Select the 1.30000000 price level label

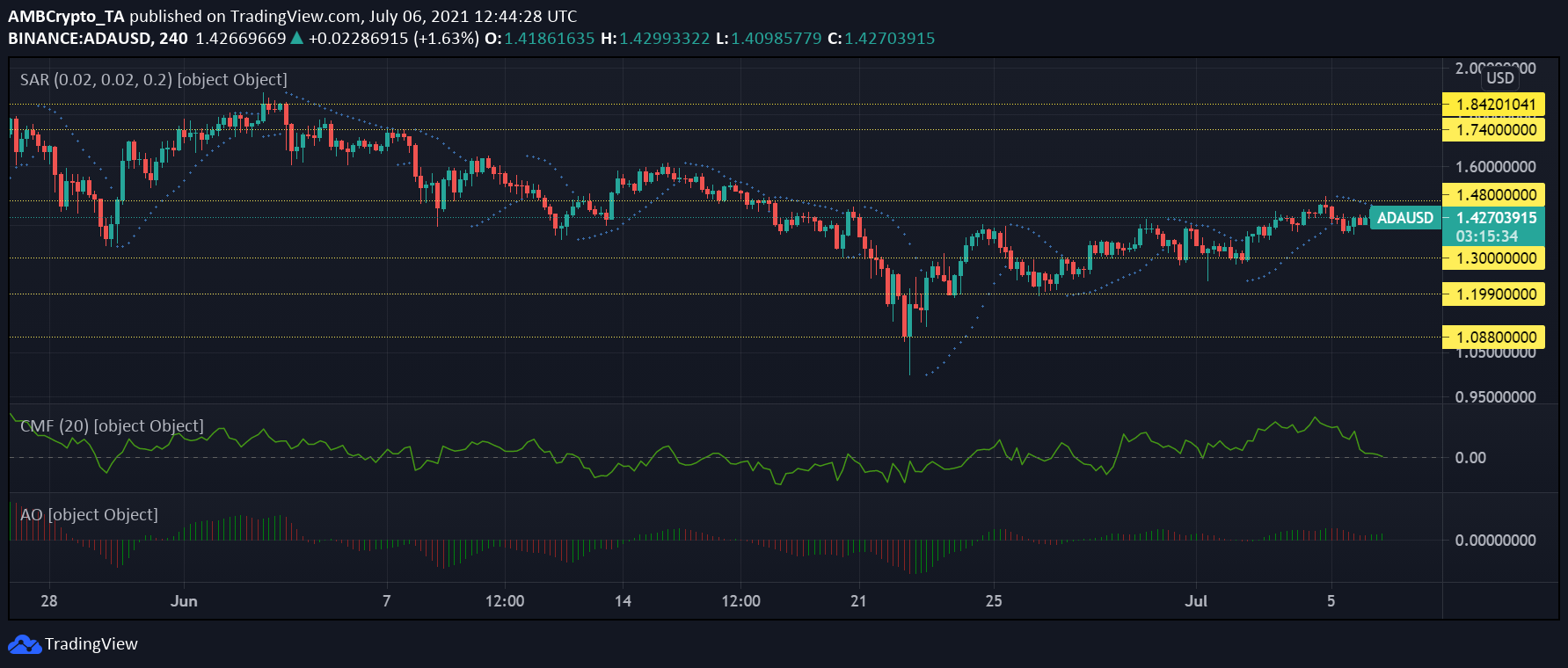coord(1493,258)
